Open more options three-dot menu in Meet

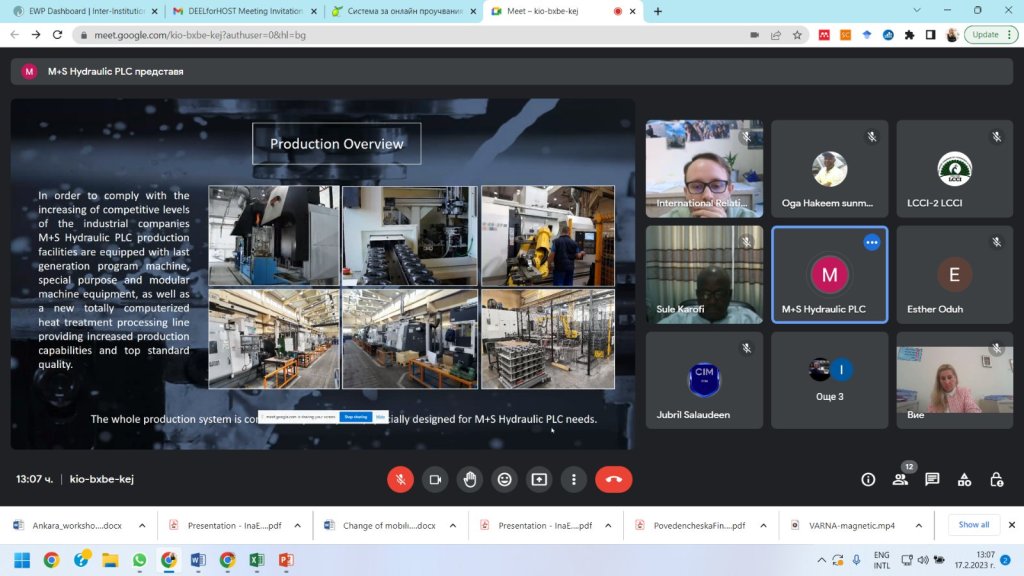[573, 479]
